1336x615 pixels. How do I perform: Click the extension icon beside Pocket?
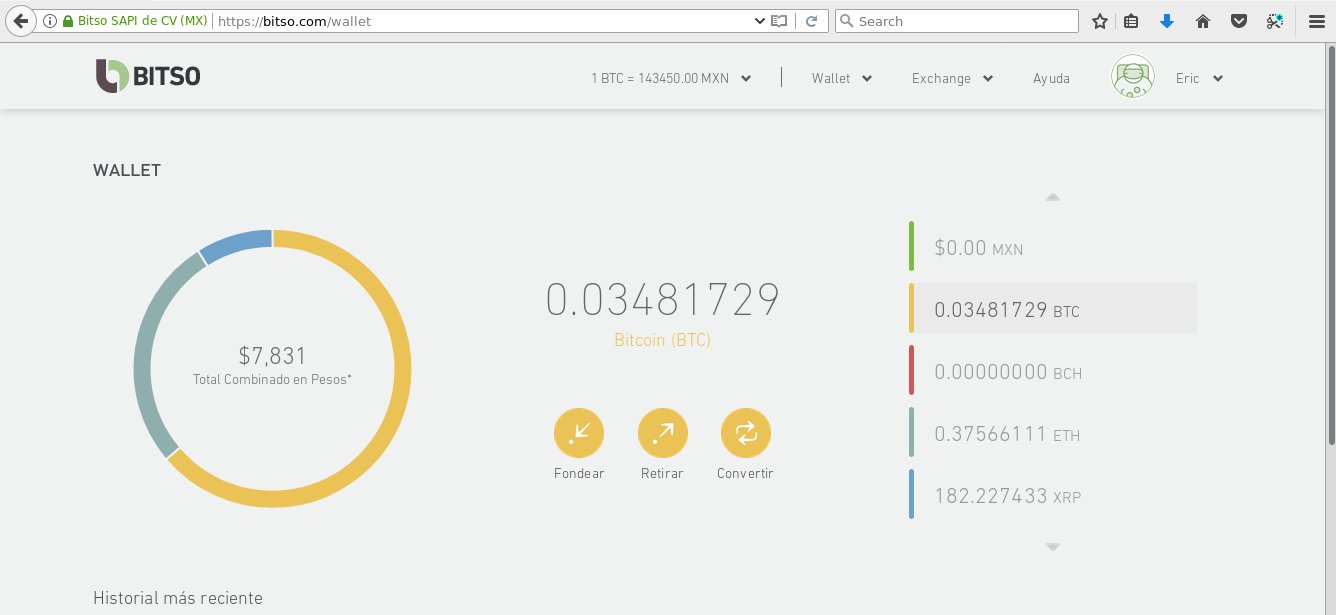1274,21
